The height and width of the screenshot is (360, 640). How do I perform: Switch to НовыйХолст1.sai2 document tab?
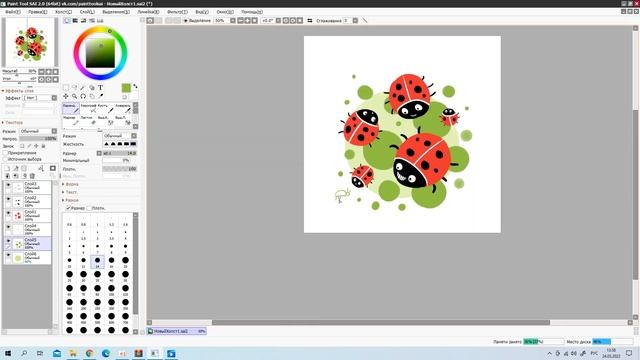pos(176,331)
